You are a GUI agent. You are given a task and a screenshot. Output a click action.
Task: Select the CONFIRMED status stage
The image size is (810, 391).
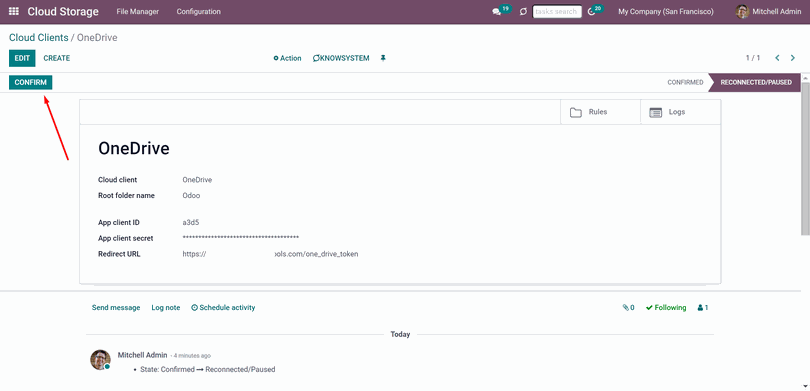[x=685, y=83]
